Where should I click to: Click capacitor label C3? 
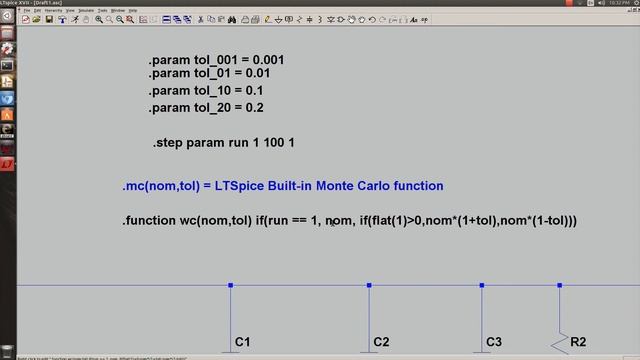pyautogui.click(x=494, y=342)
